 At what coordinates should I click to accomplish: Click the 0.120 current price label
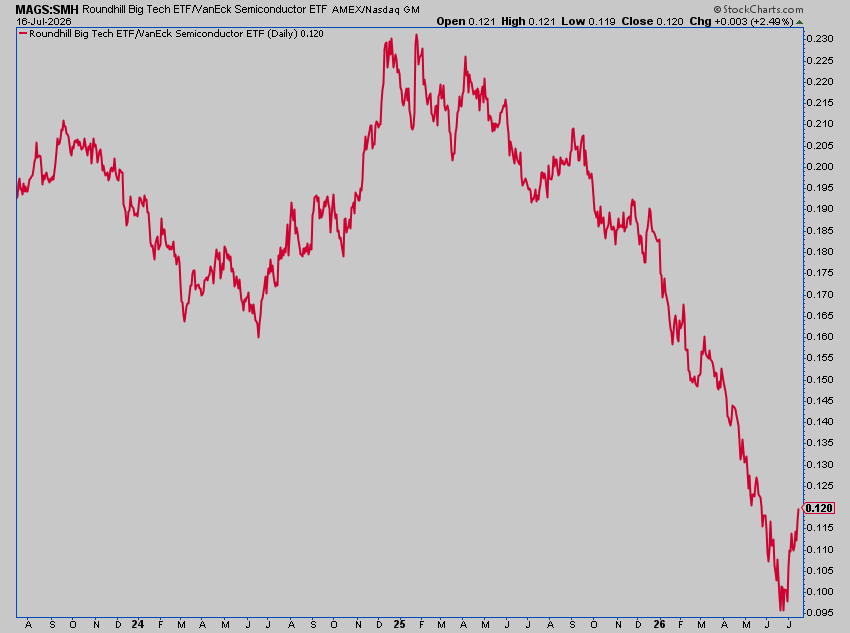tap(819, 508)
